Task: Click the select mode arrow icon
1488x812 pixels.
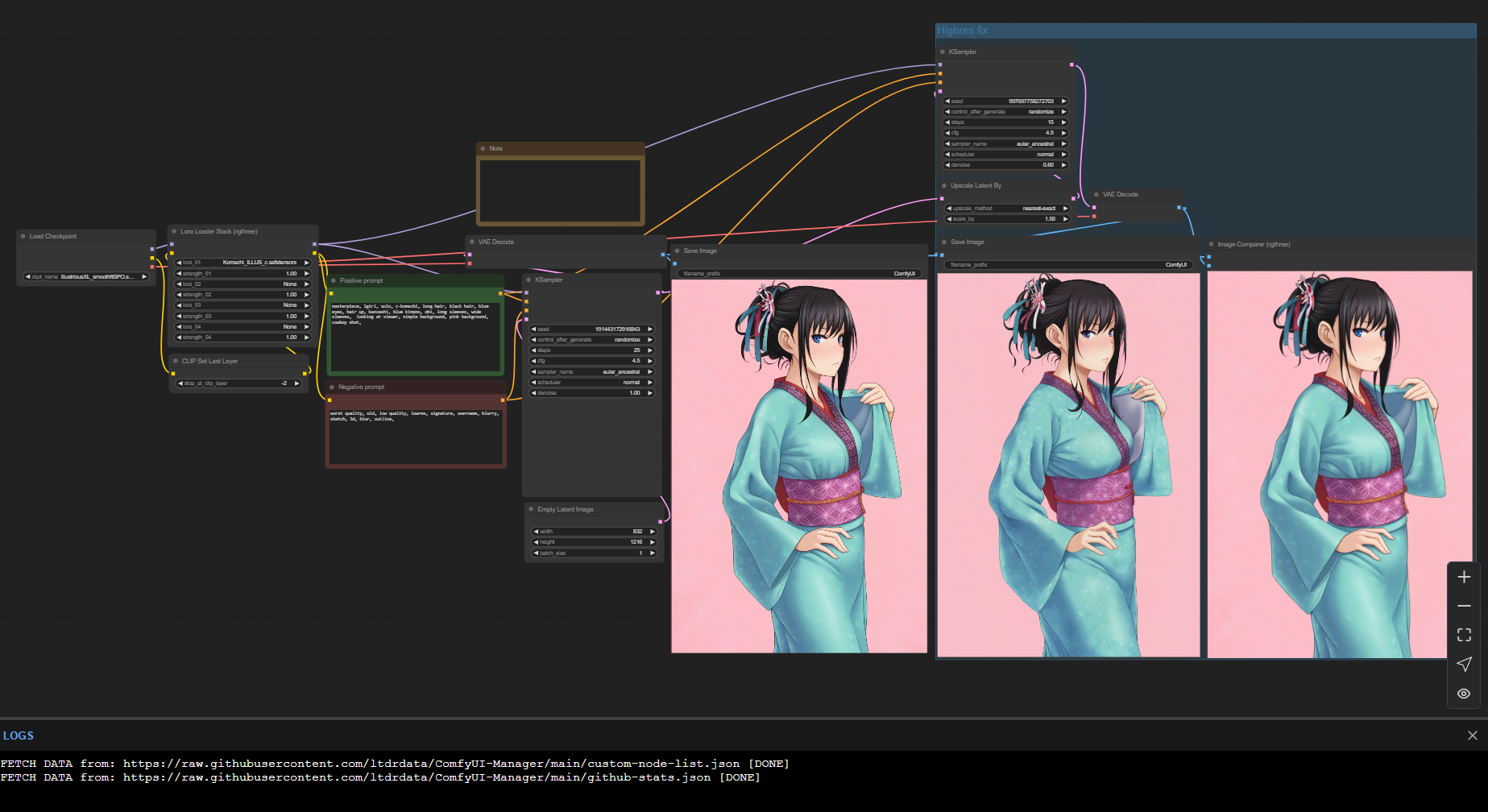Action: 1464,664
